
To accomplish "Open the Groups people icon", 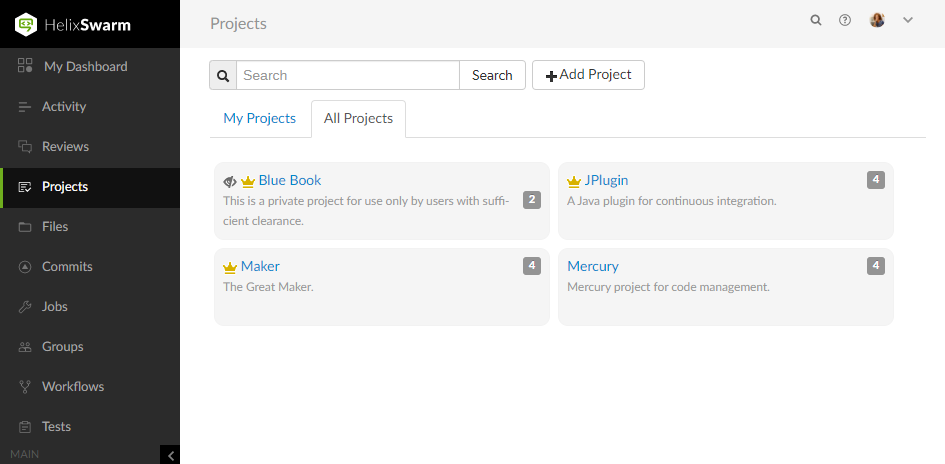I will point(25,346).
